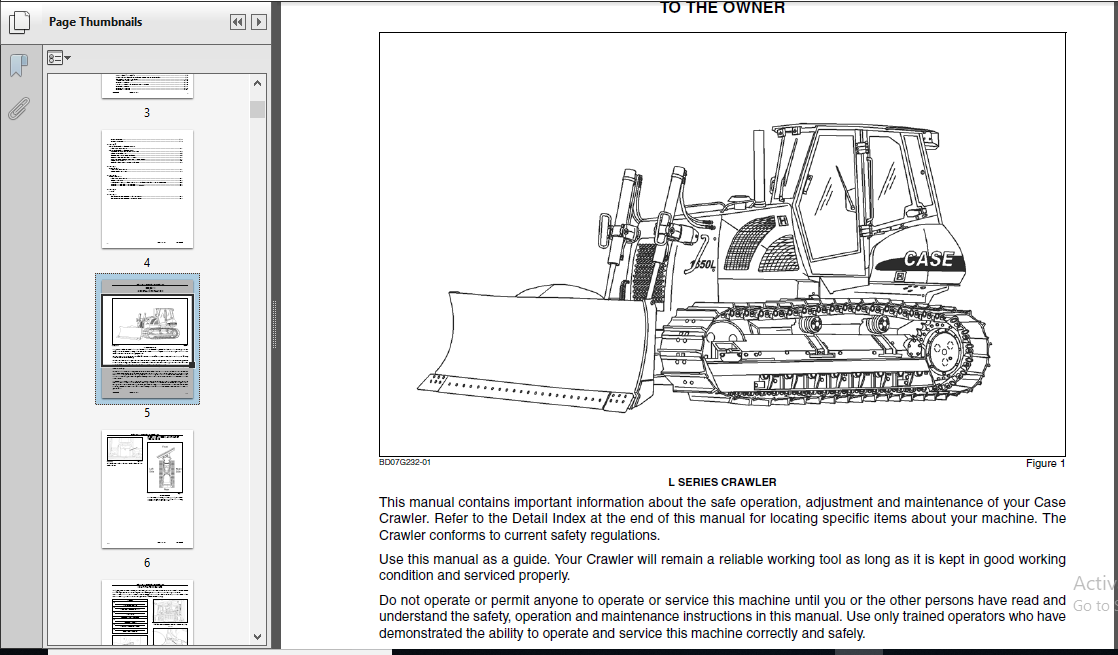The image size is (1118, 655).
Task: Open the Attachments paperclip panel
Action: (x=19, y=108)
